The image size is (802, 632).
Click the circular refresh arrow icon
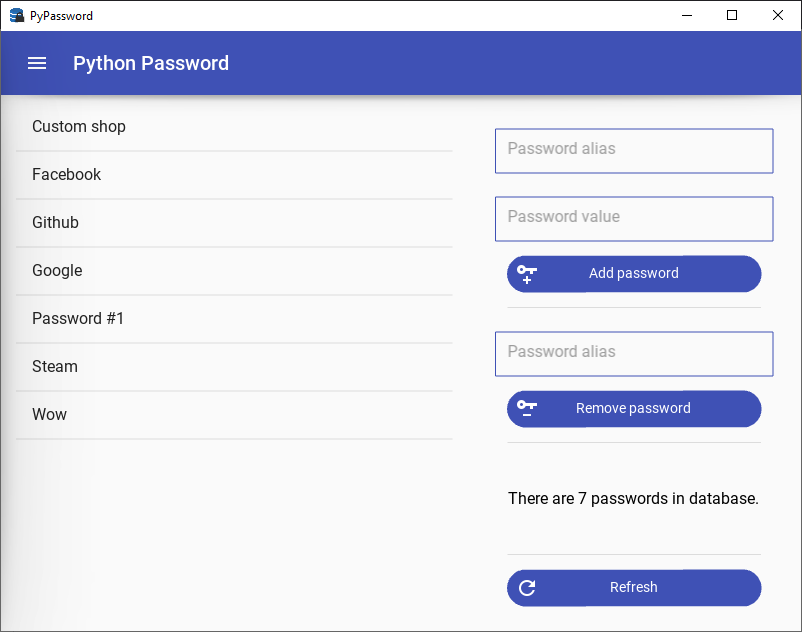pyautogui.click(x=527, y=587)
